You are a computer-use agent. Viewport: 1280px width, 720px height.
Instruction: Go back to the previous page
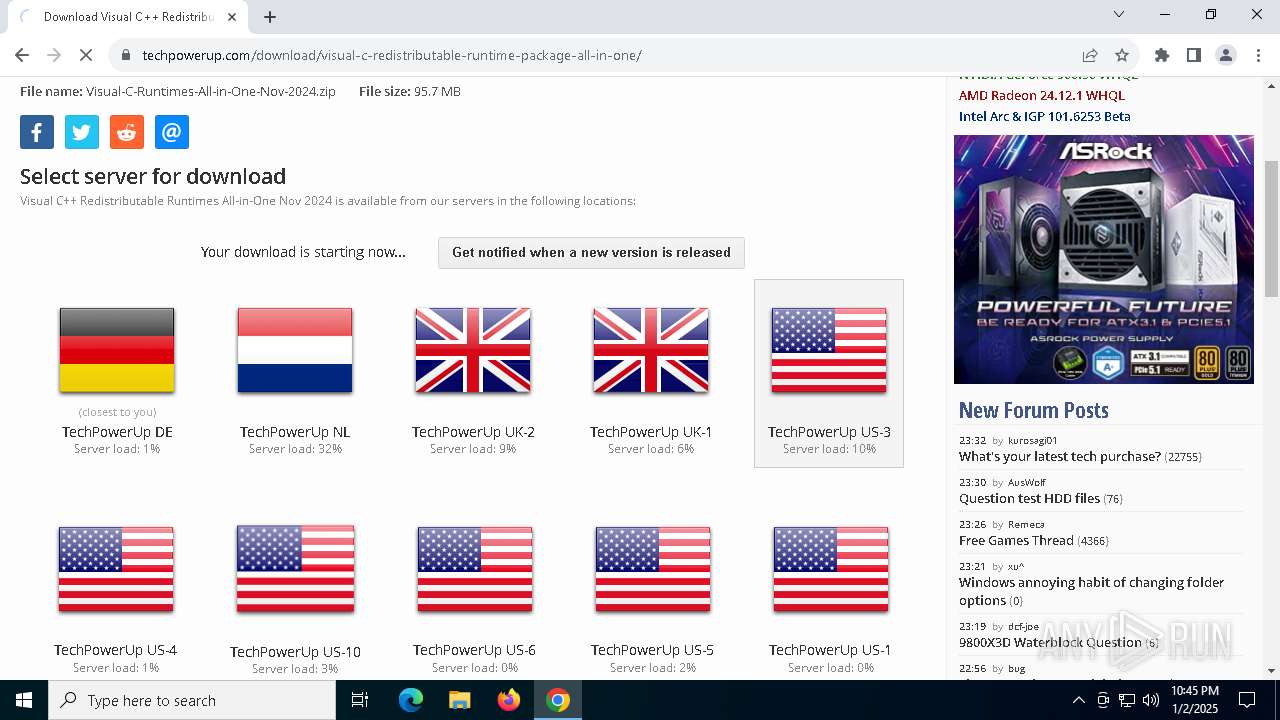coord(22,55)
